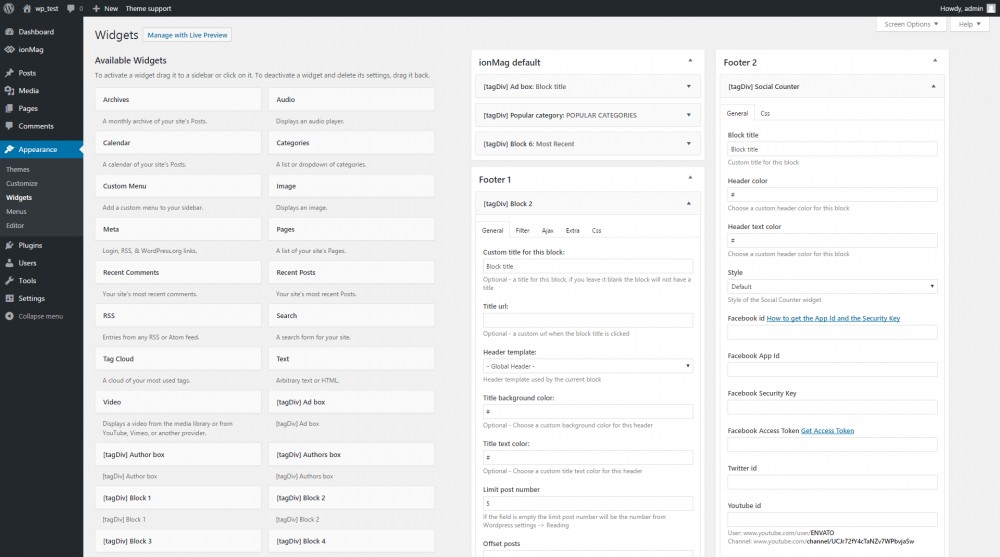Viewport: 1000px width, 557px height.
Task: Click Title background color field
Action: pyautogui.click(x=588, y=412)
